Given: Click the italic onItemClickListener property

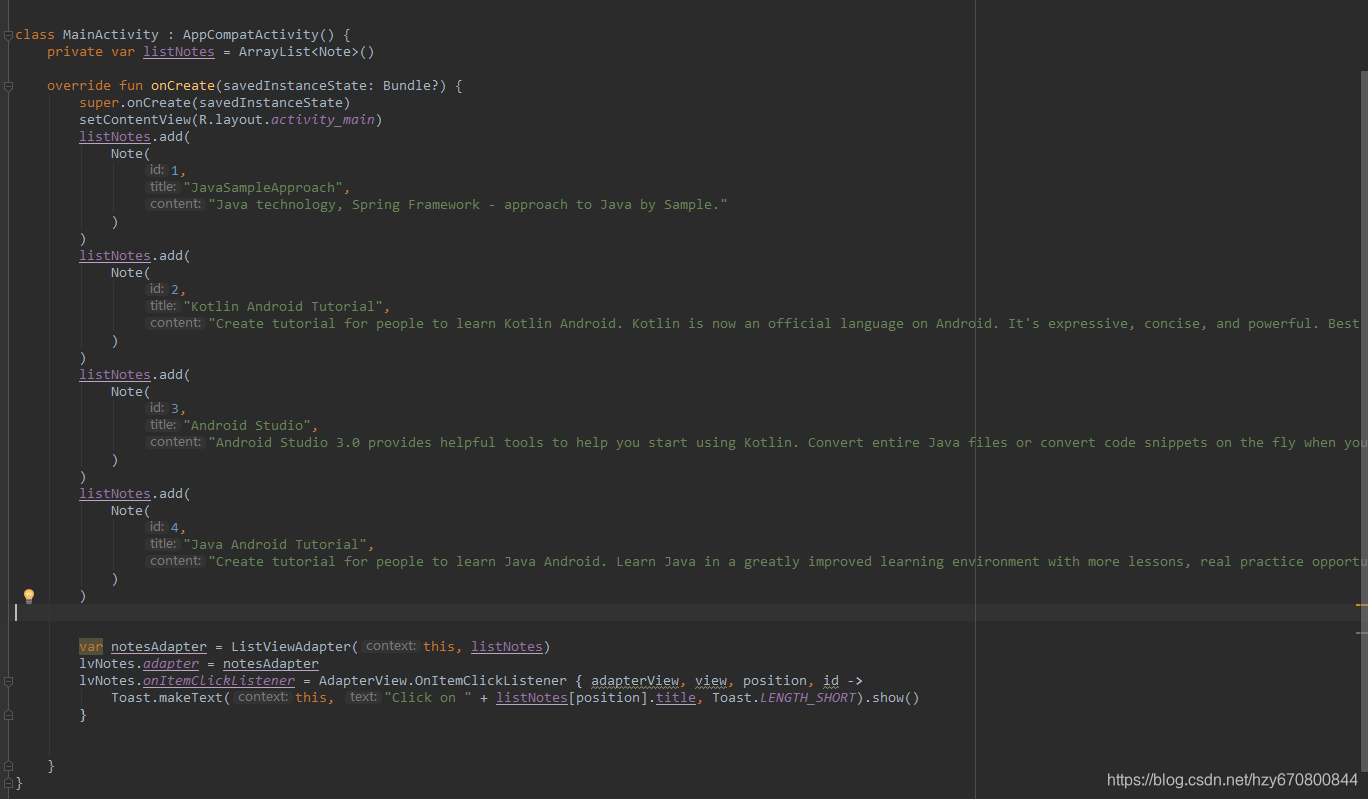Looking at the screenshot, I should [219, 681].
